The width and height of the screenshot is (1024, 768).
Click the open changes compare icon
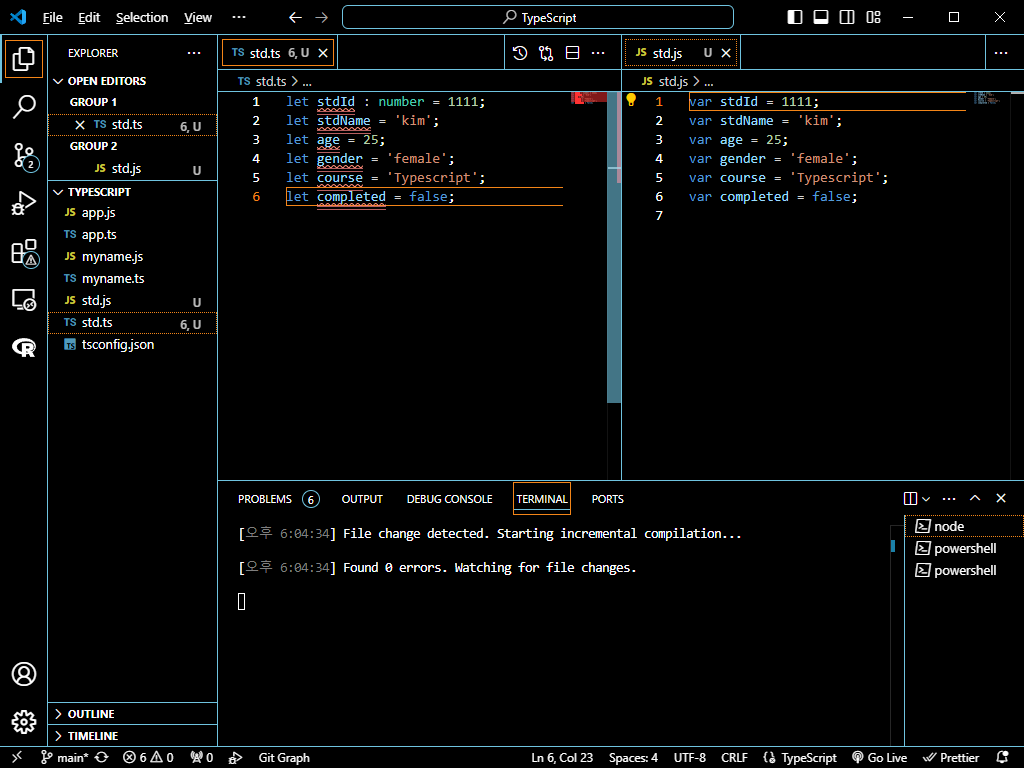pos(546,53)
